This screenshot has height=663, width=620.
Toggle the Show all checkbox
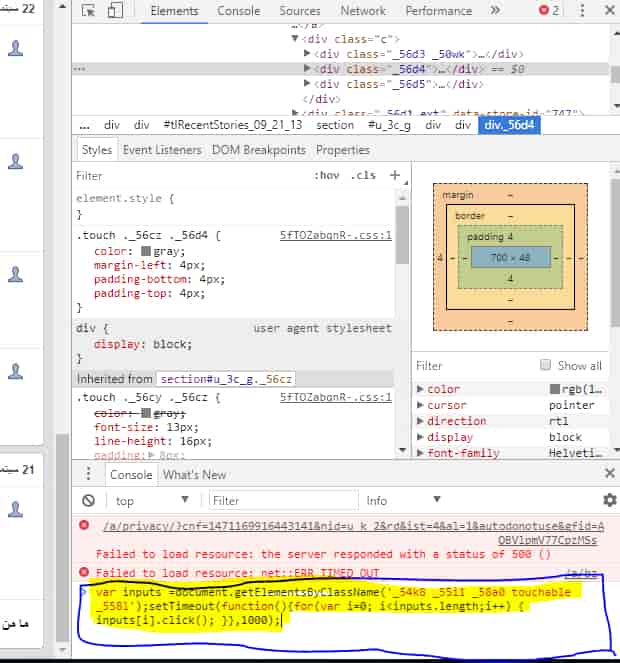tap(546, 365)
